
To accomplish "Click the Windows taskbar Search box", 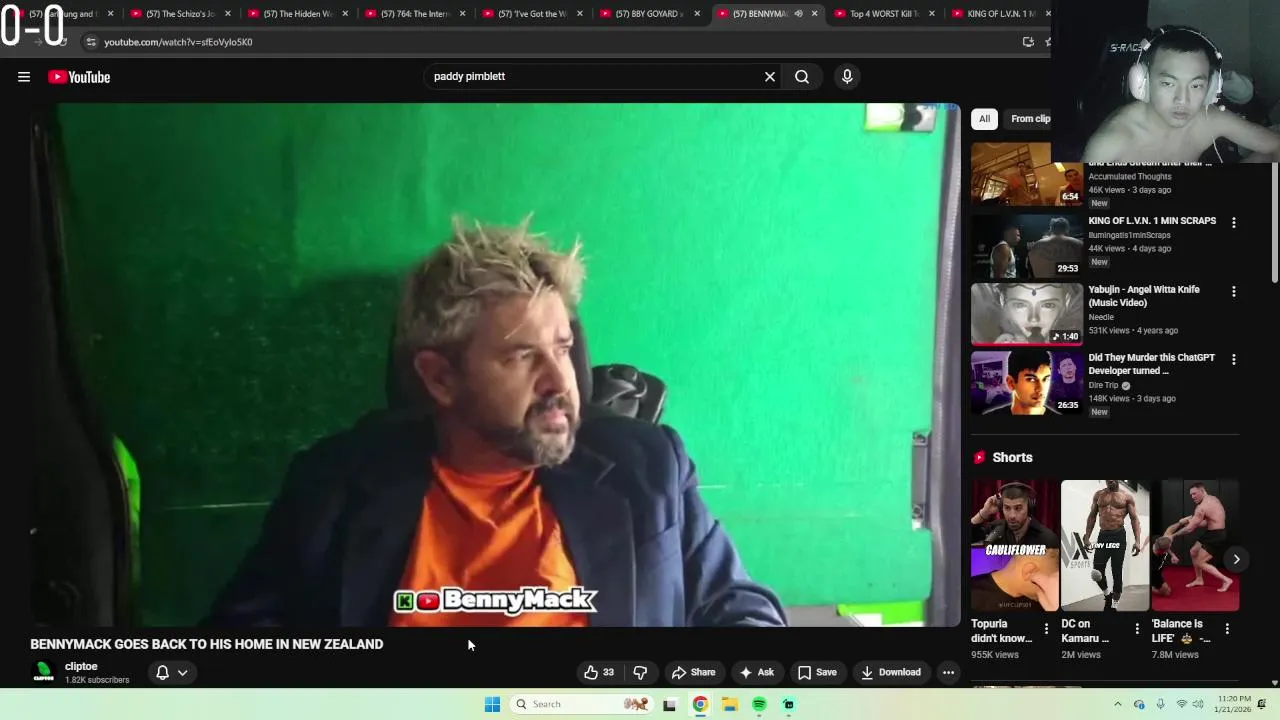I will (580, 704).
